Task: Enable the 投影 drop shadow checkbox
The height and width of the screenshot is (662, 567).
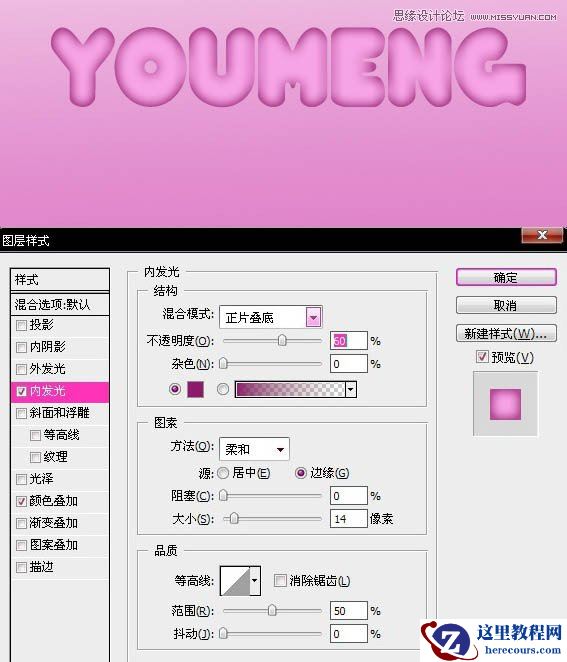Action: [21, 326]
